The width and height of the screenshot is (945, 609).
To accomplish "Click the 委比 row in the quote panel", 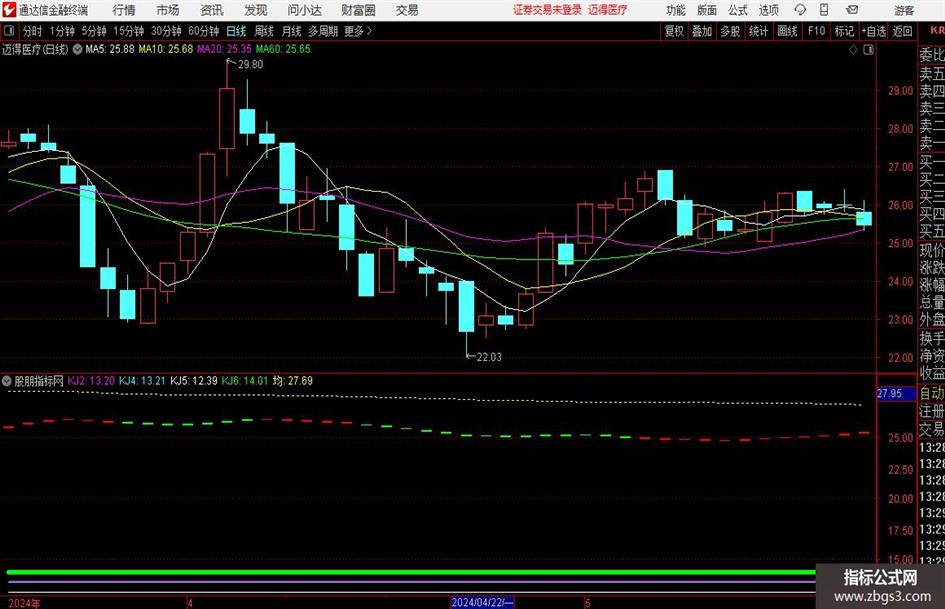I will tap(932, 55).
